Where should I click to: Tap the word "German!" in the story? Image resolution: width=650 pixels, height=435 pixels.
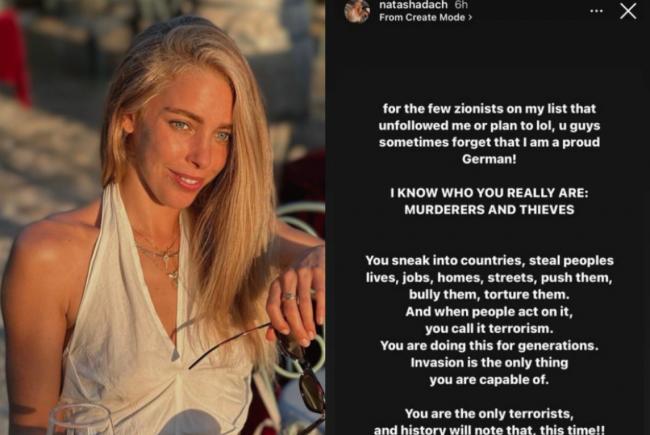coord(489,159)
